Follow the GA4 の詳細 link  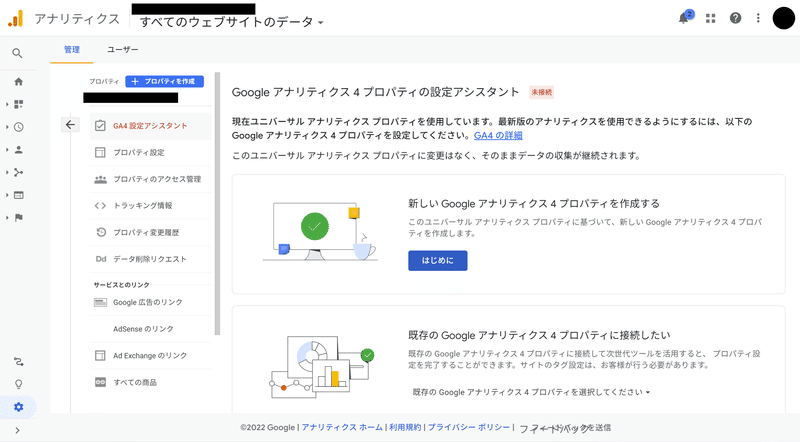[x=498, y=135]
